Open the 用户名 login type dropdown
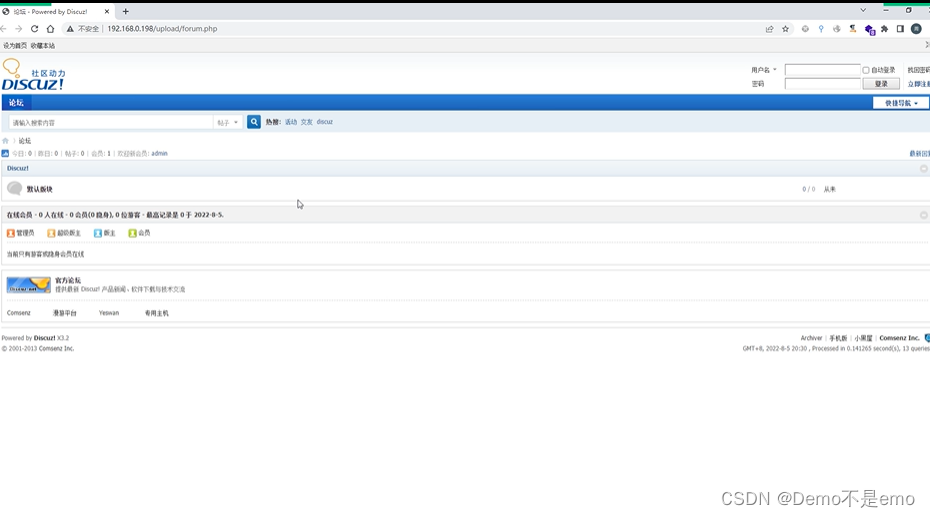Screen dimensions: 930x517 pyautogui.click(x=763, y=70)
